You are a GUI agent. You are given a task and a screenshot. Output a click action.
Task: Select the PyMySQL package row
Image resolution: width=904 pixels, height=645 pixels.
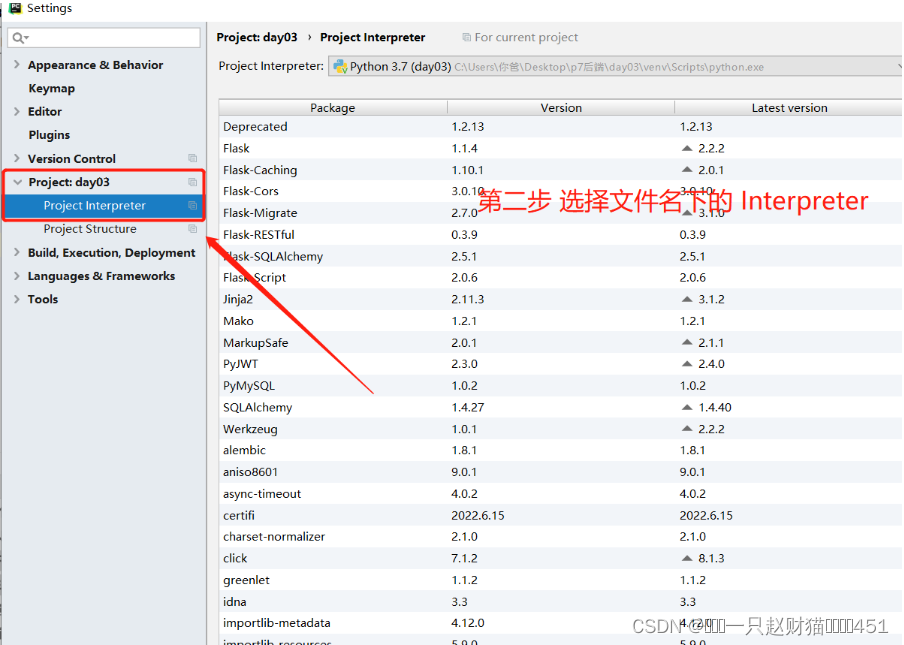tap(560, 386)
